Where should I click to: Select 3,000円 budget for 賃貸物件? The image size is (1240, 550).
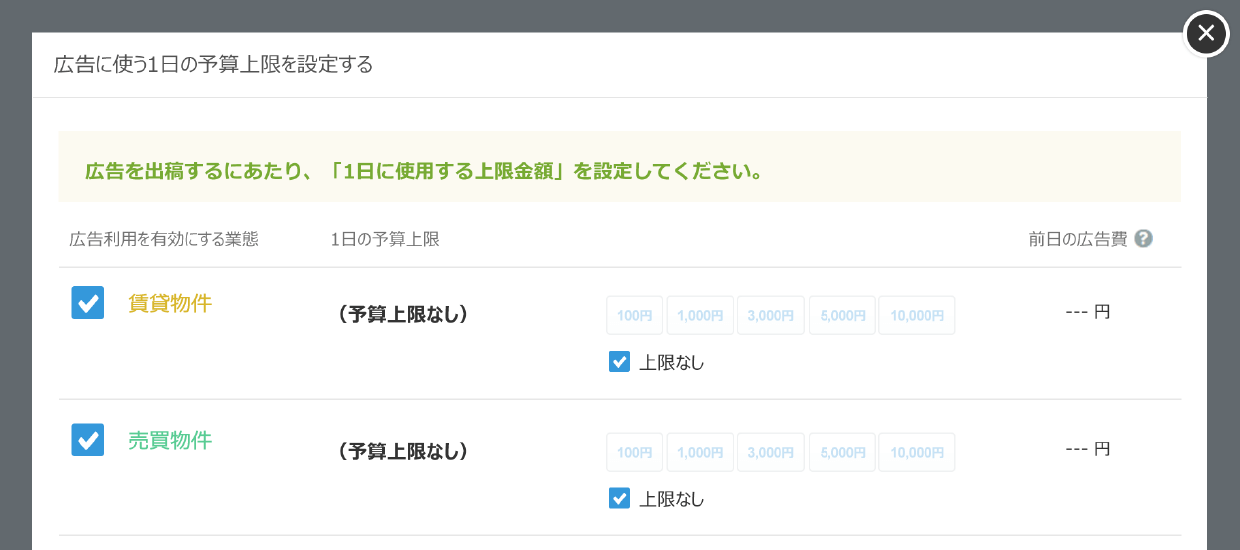coord(770,315)
